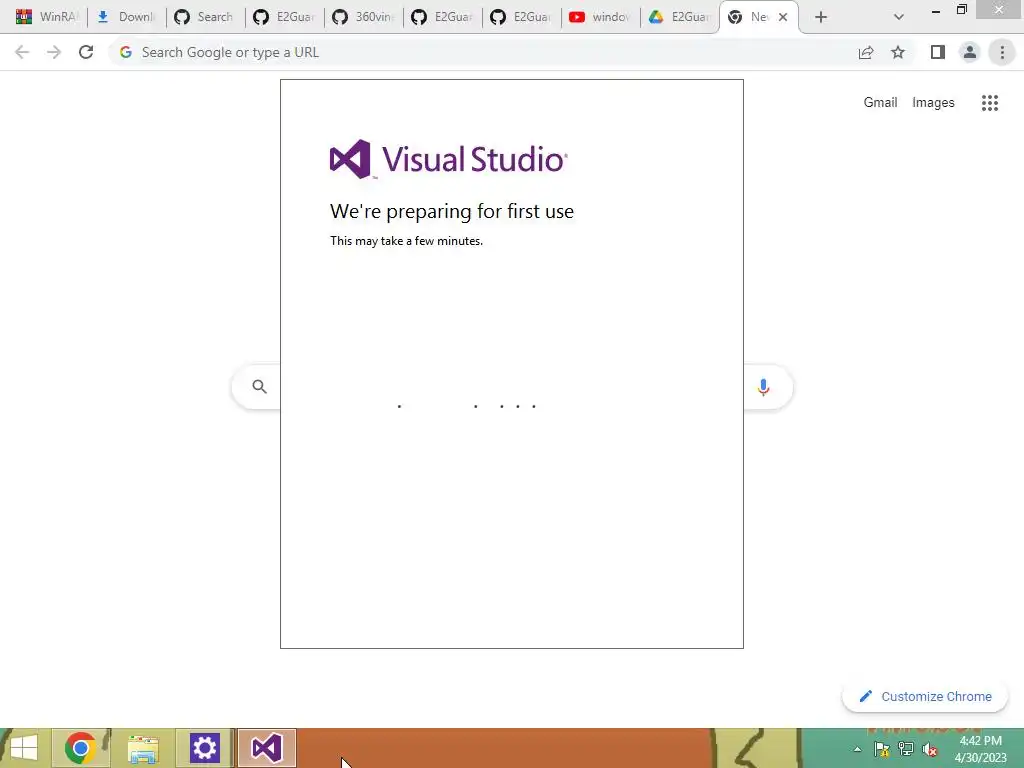This screenshot has width=1024, height=768.
Task: Open the network tray icon
Action: (906, 749)
